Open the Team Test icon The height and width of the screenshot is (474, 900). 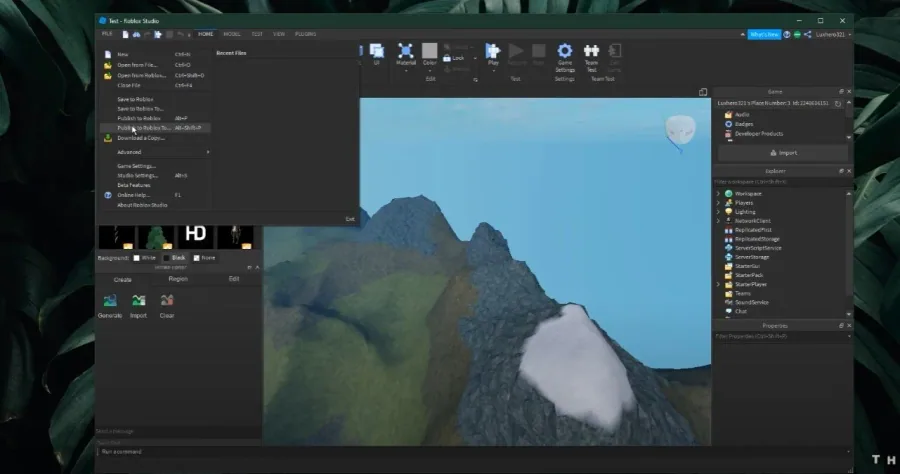tap(591, 51)
